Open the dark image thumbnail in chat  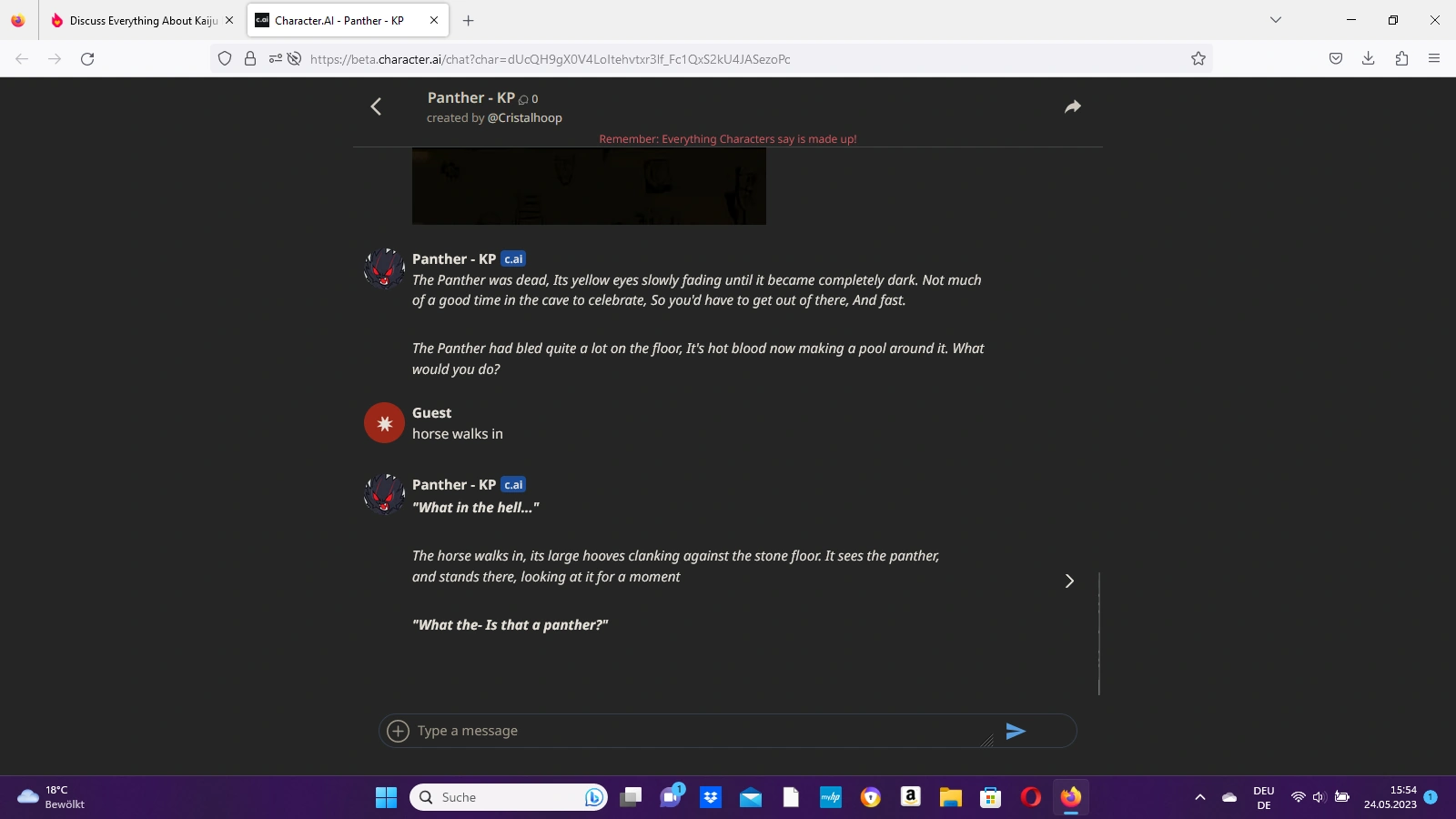589,187
